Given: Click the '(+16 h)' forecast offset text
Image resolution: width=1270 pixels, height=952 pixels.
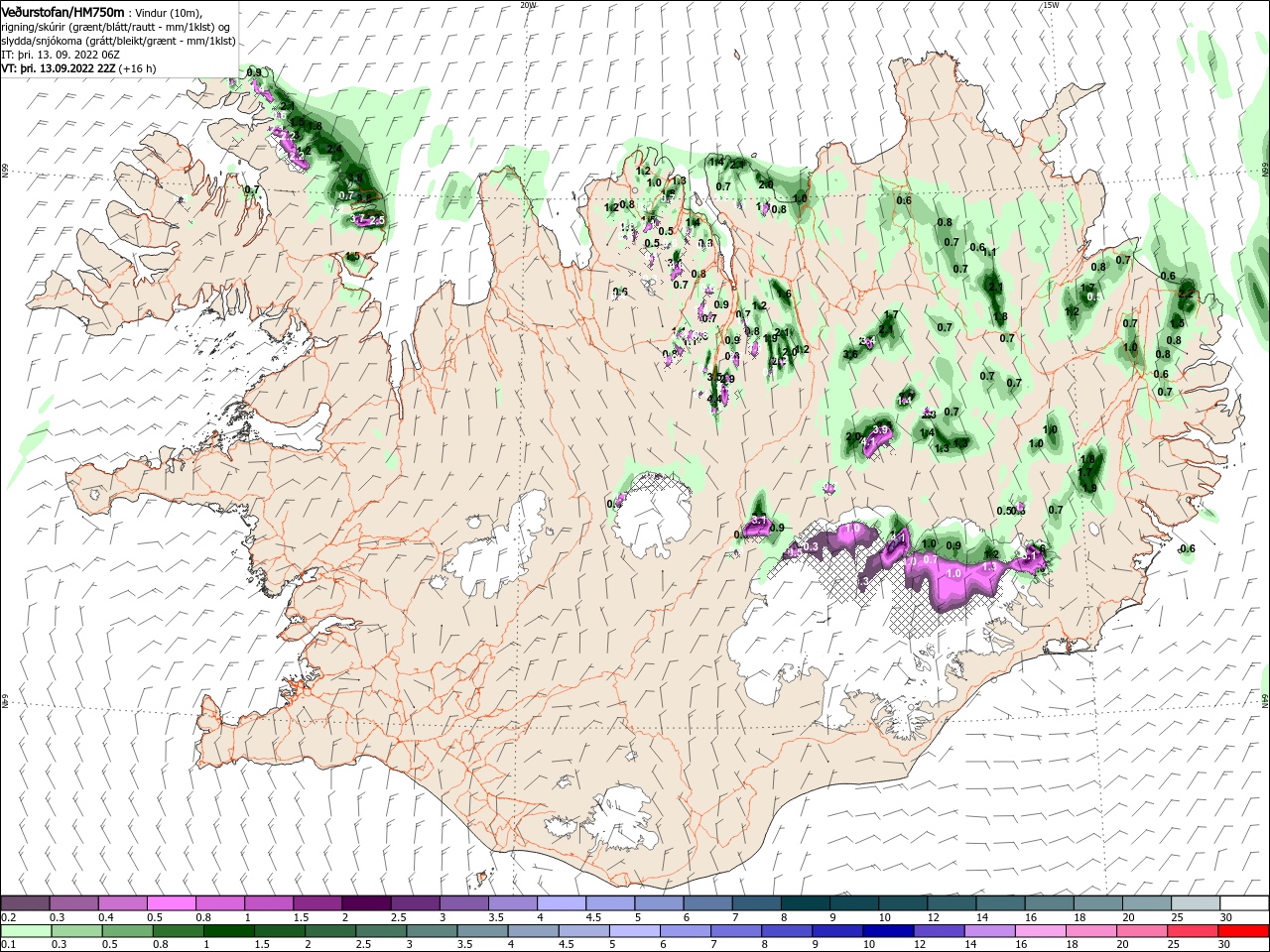Looking at the screenshot, I should [138, 68].
